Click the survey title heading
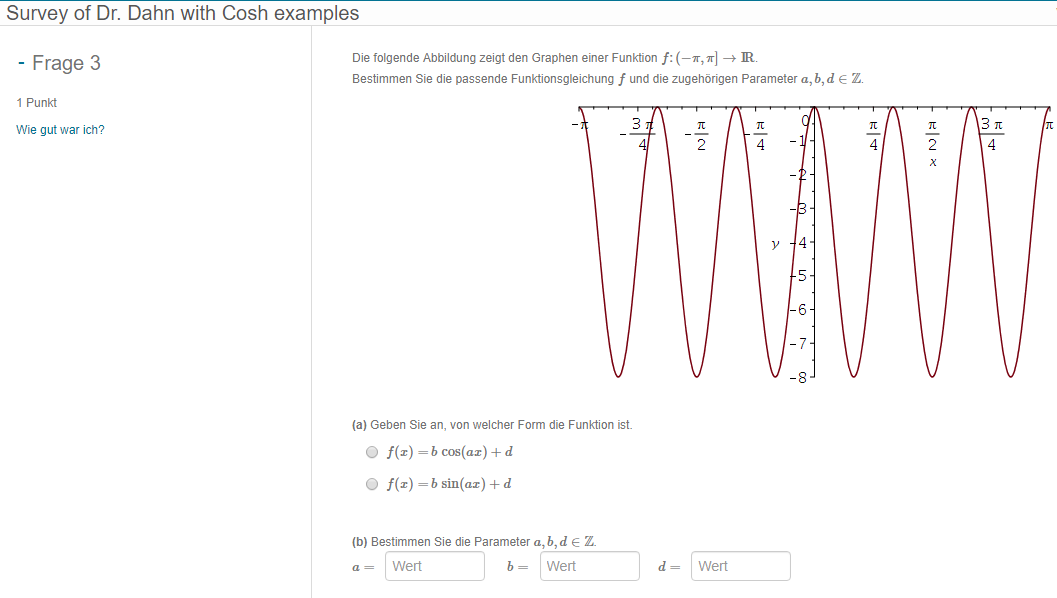Screen dimensions: 1057x598 pyautogui.click(x=183, y=13)
